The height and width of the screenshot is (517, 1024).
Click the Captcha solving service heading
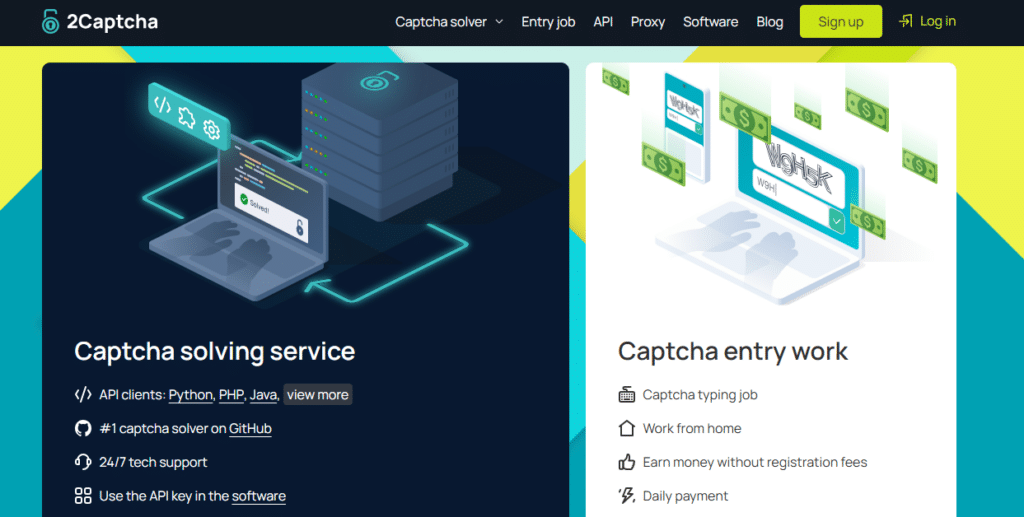click(x=214, y=351)
